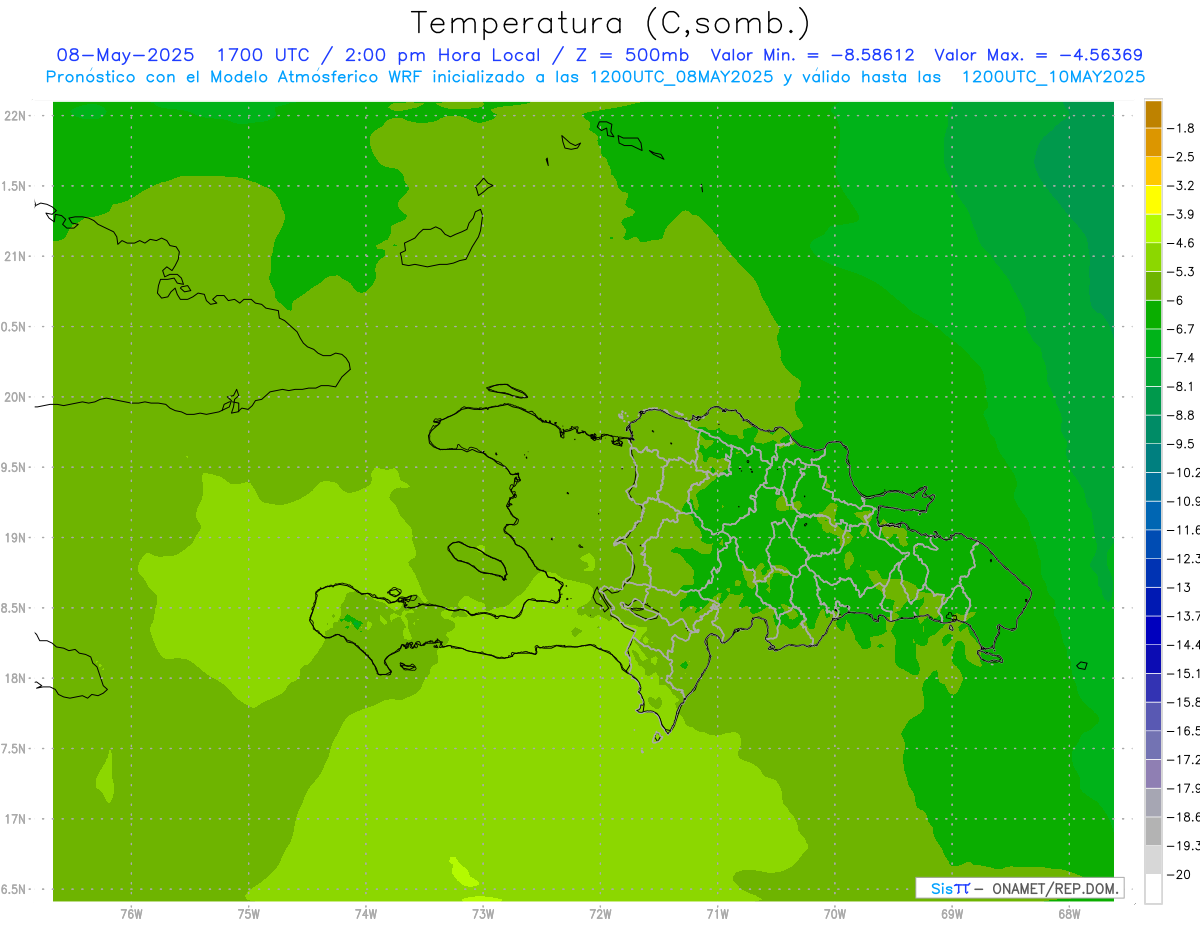Click the title 'Temperatura (C,somb.)'
1200x927 pixels.
610,23
